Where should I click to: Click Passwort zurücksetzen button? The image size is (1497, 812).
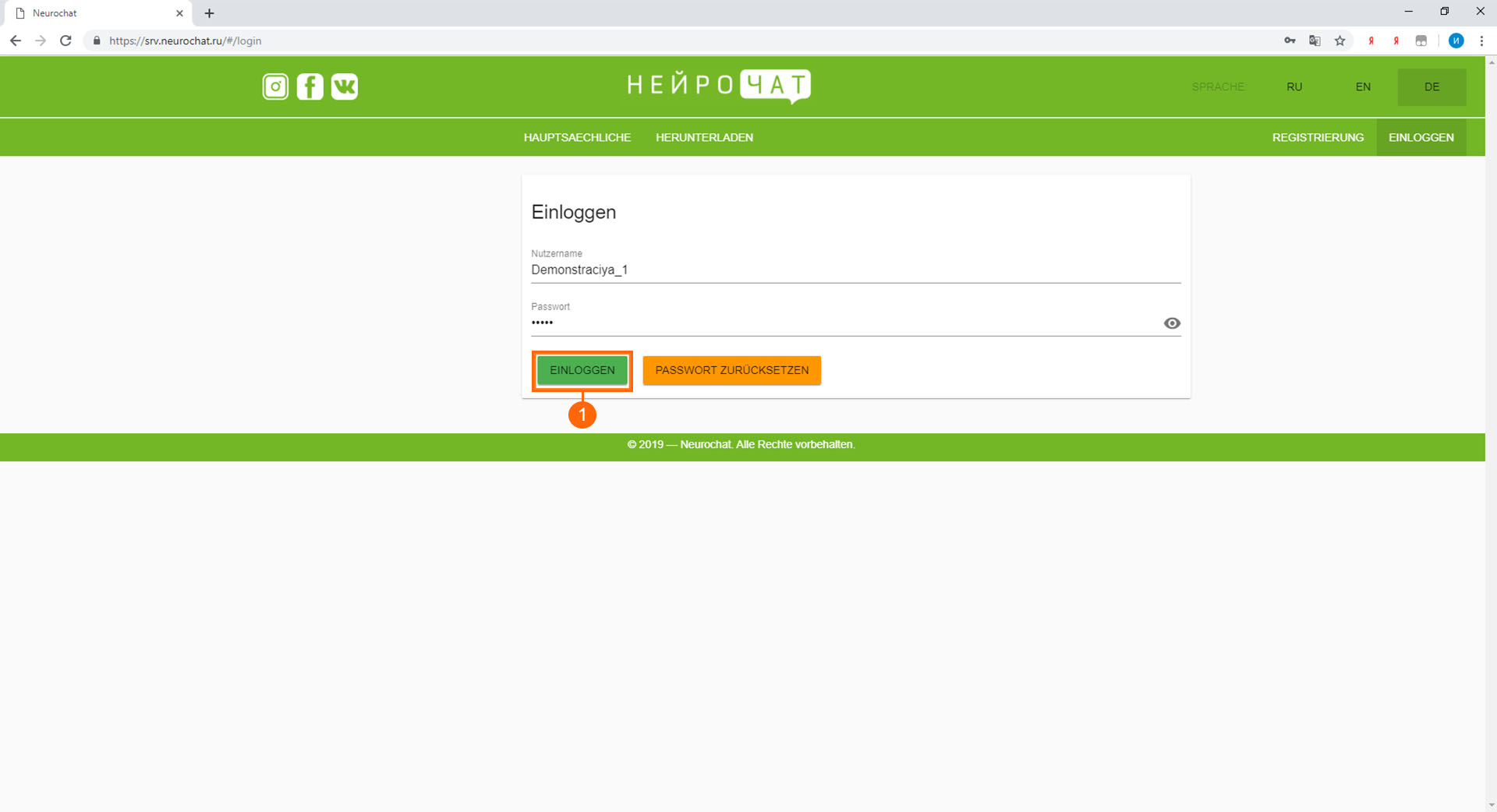coord(731,370)
